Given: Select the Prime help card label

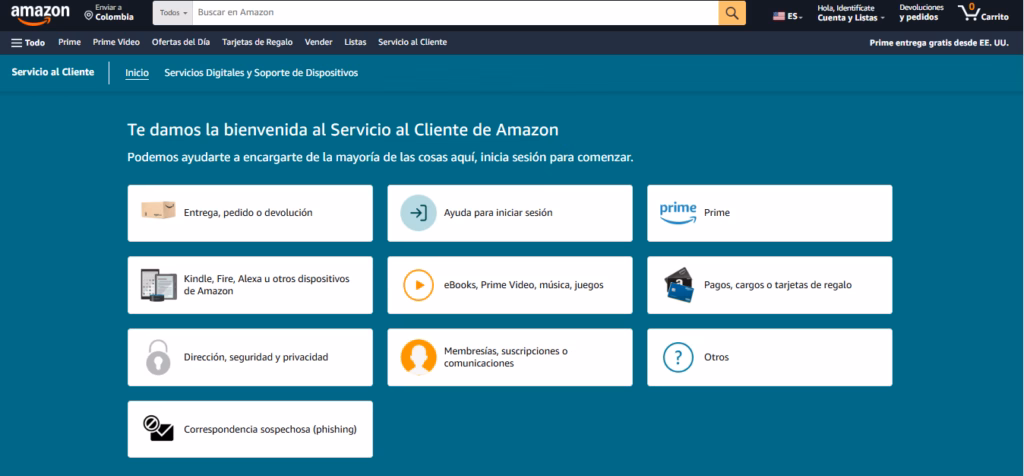Looking at the screenshot, I should (x=717, y=213).
